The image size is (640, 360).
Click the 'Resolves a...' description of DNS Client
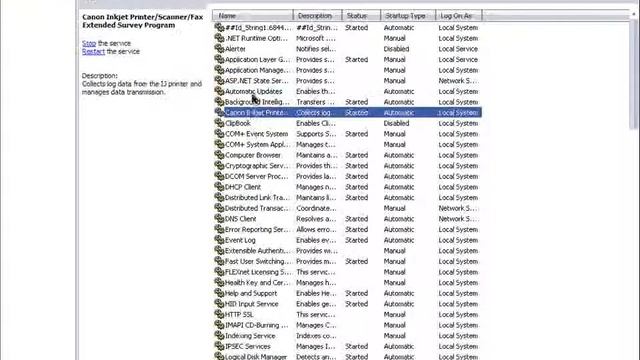coord(315,219)
